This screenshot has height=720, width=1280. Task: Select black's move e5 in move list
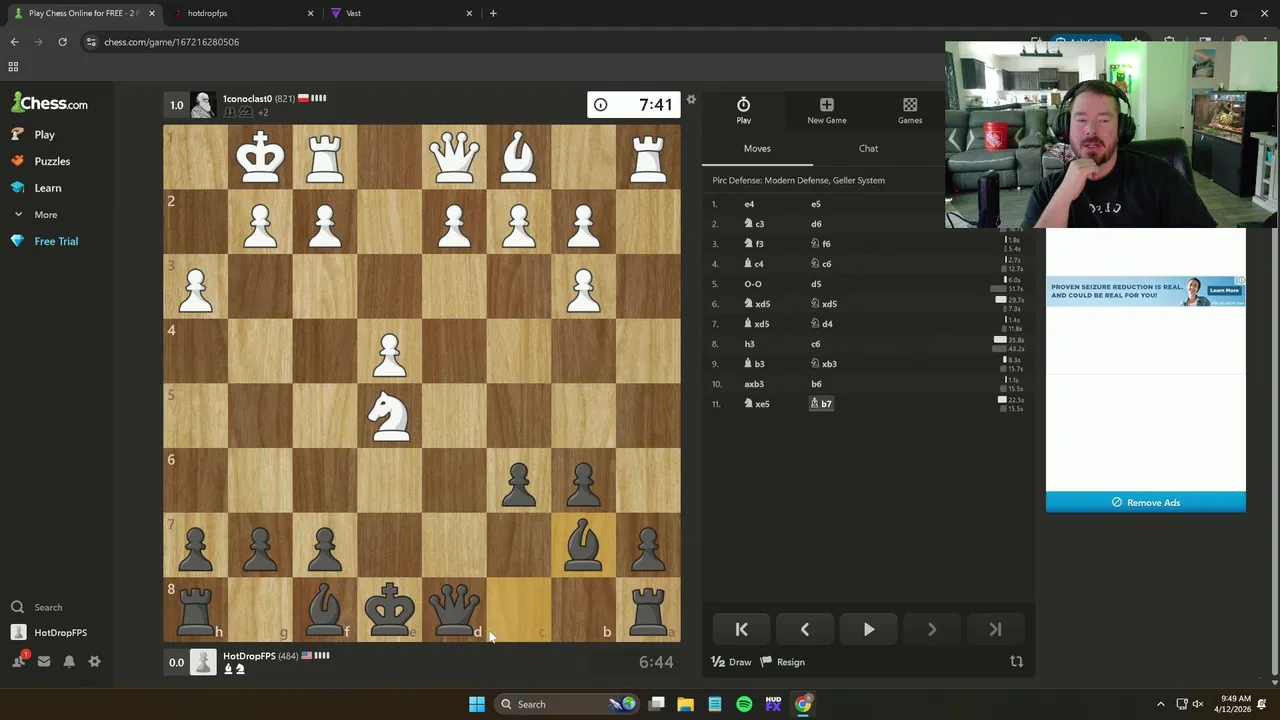click(x=816, y=204)
